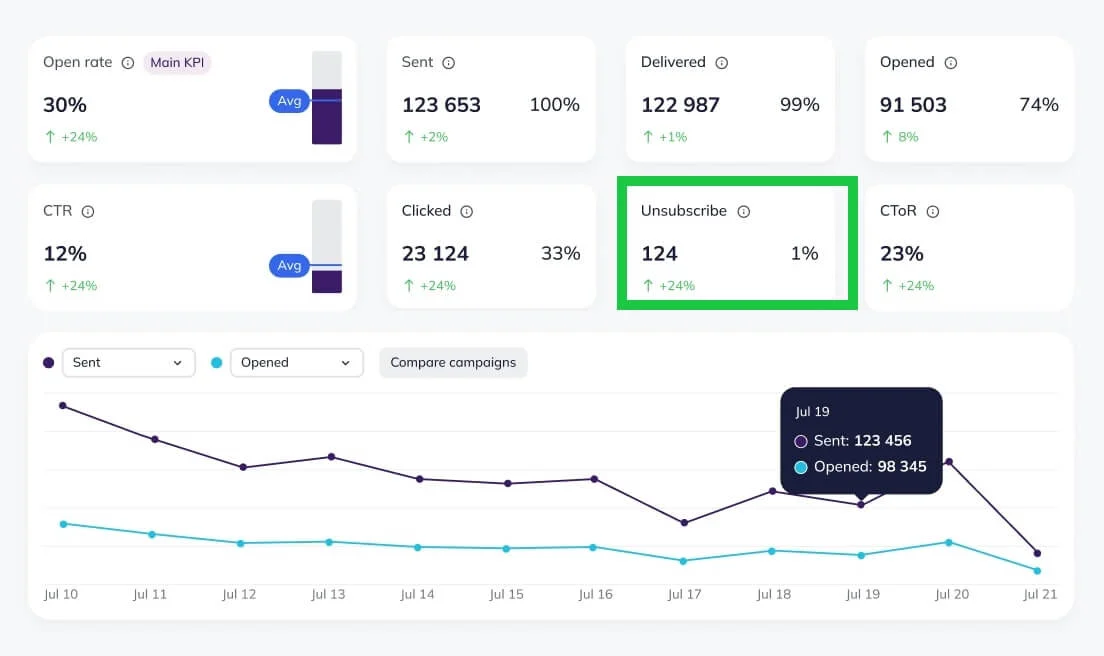Click the Open rate vertical bar gauge
This screenshot has height=656, width=1104.
tap(327, 98)
